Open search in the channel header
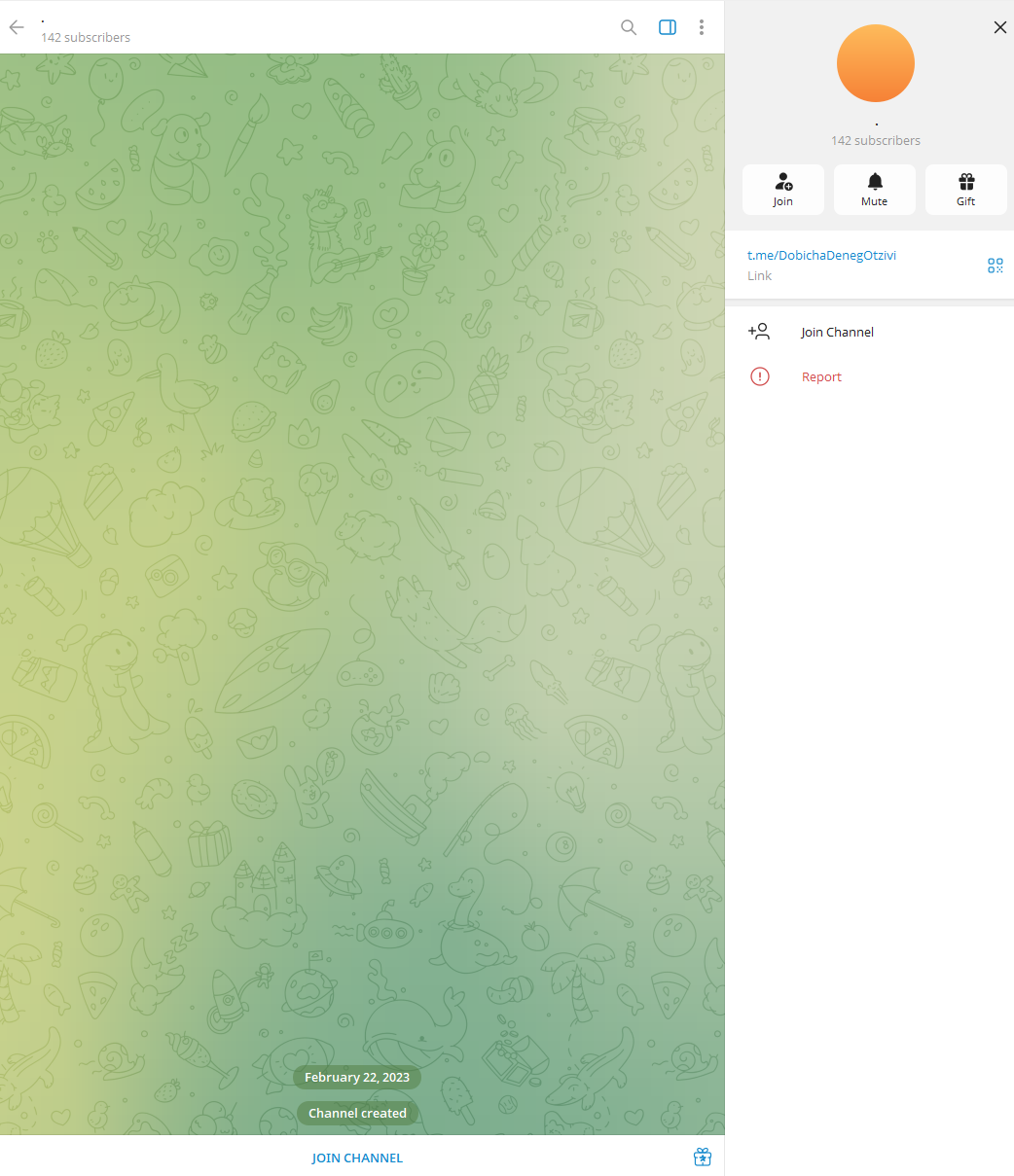This screenshot has height=1176, width=1014. pos(629,27)
